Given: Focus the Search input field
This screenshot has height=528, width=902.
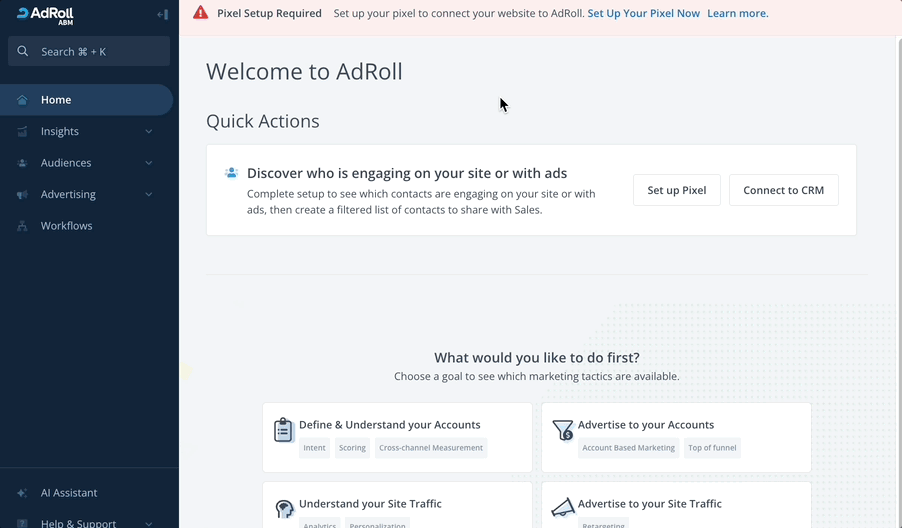Looking at the screenshot, I should pyautogui.click(x=89, y=52).
